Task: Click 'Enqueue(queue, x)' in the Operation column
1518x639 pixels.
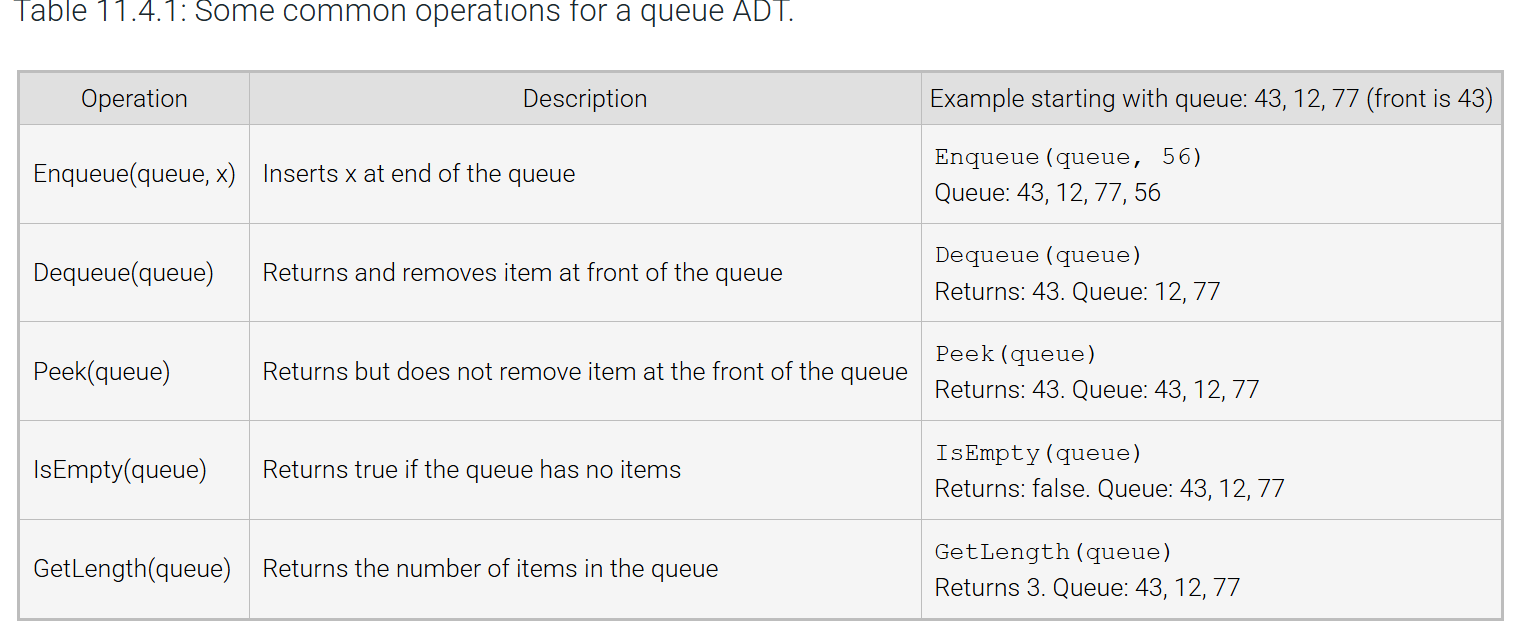Action: 134,174
